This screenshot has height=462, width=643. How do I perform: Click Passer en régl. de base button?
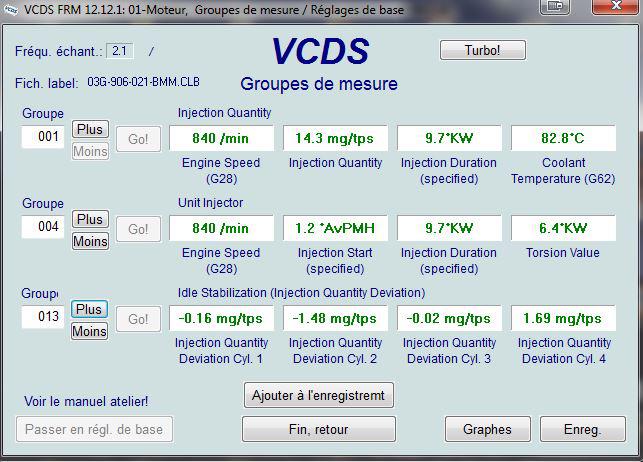[x=94, y=429]
